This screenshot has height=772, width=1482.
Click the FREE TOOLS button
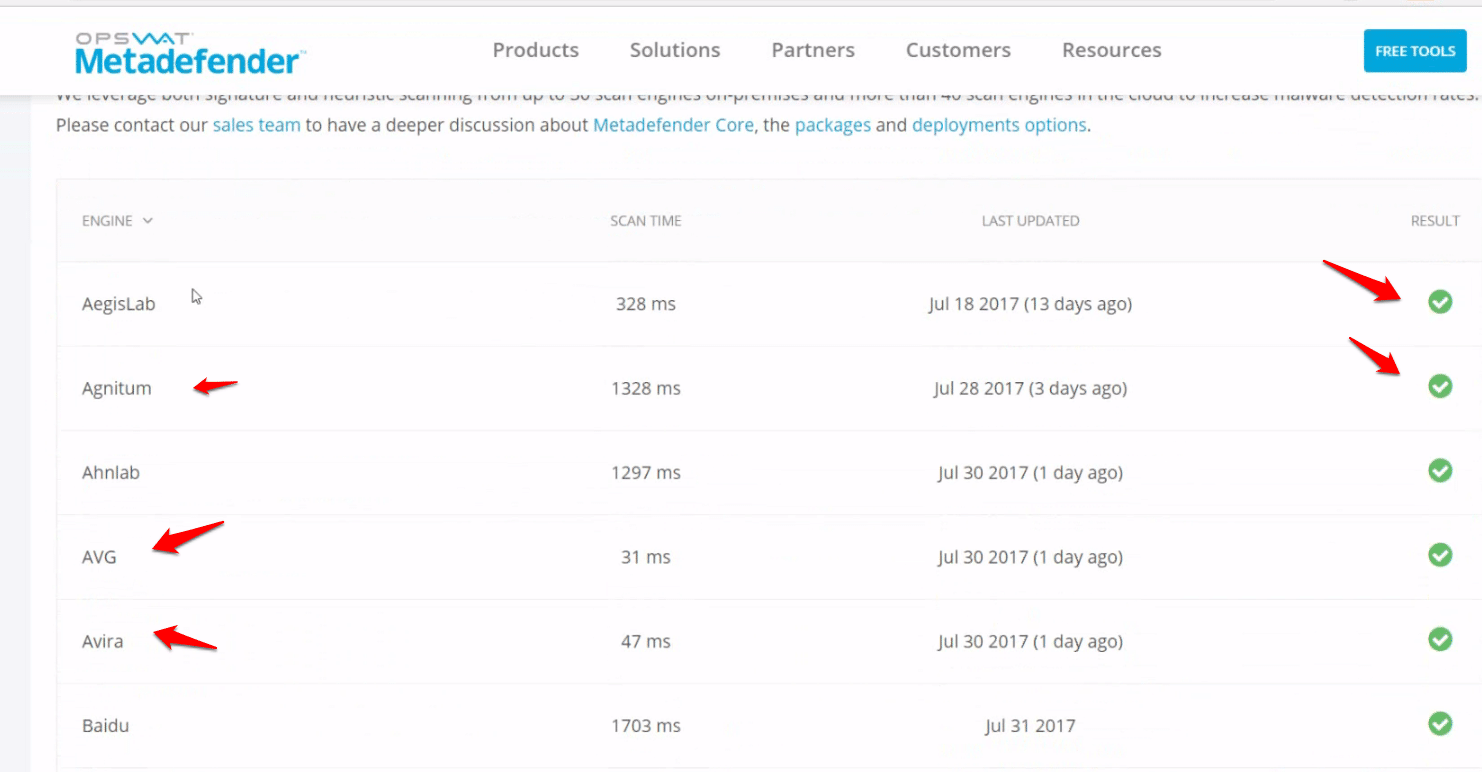coord(1415,51)
